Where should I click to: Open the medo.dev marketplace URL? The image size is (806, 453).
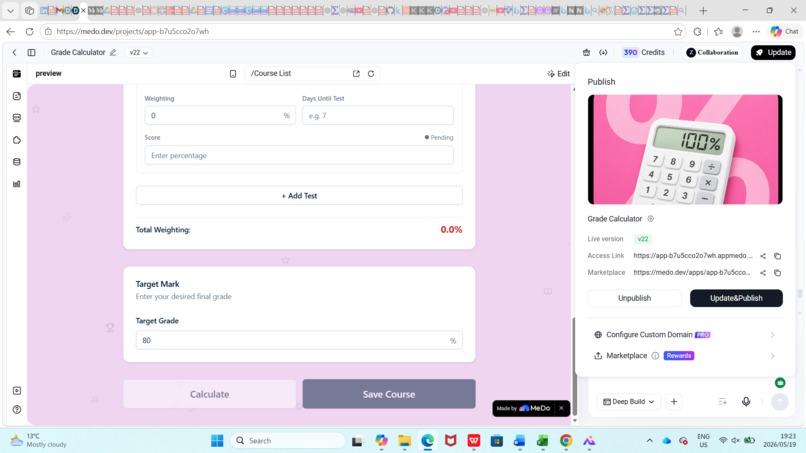[x=691, y=273]
